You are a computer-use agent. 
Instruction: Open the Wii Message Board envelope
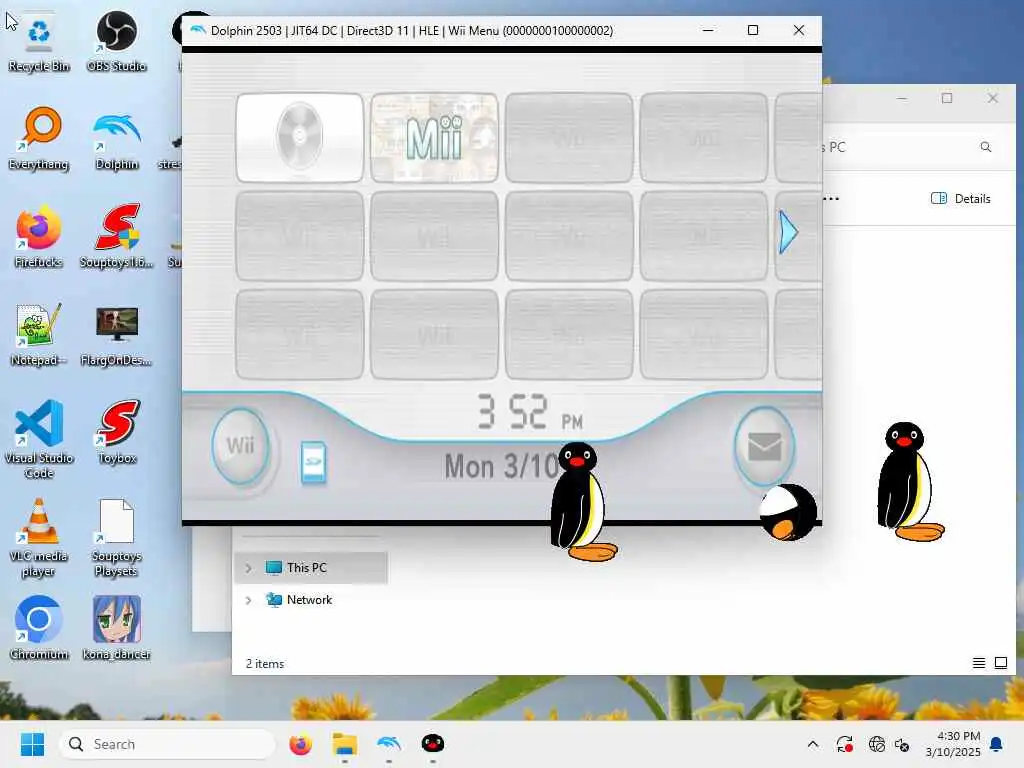(x=764, y=446)
